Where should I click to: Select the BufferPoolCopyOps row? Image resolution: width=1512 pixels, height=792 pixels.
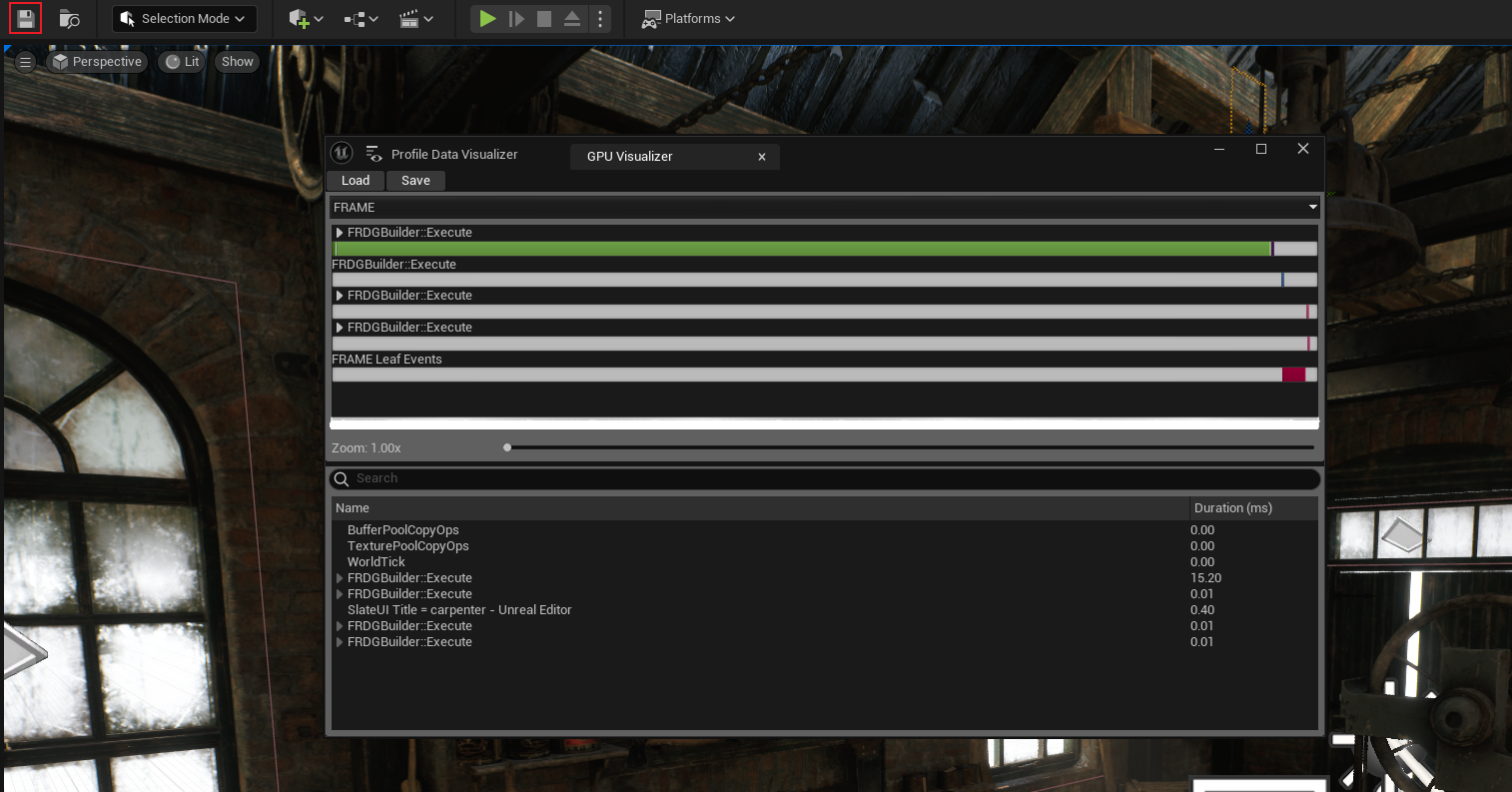pyautogui.click(x=825, y=530)
